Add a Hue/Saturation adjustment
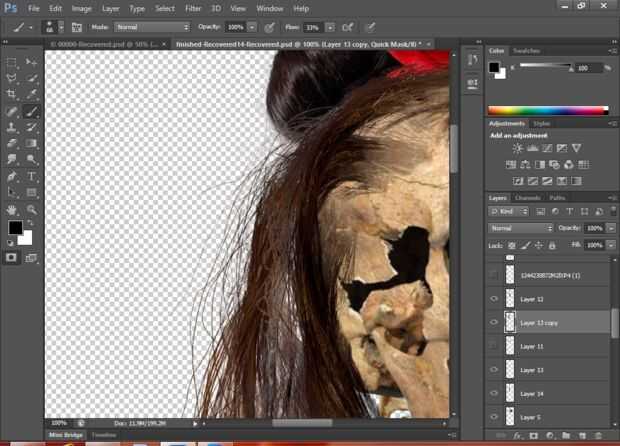This screenshot has width=620, height=446. (x=511, y=165)
